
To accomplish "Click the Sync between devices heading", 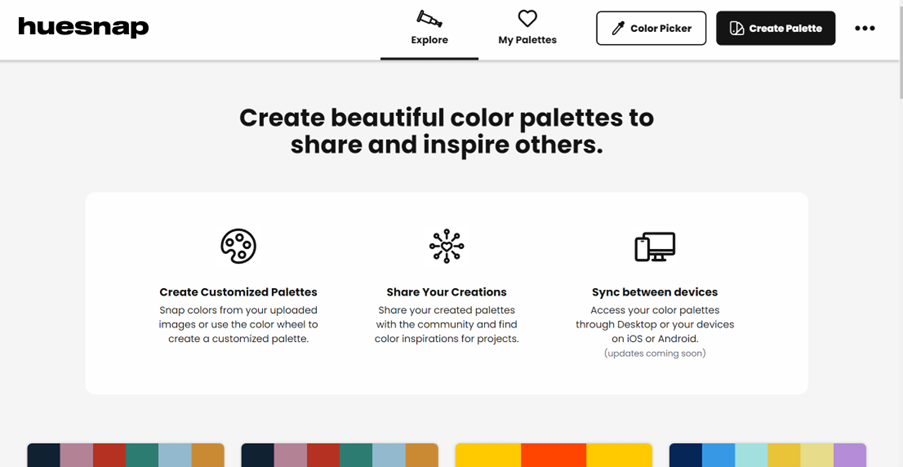I will coord(655,292).
